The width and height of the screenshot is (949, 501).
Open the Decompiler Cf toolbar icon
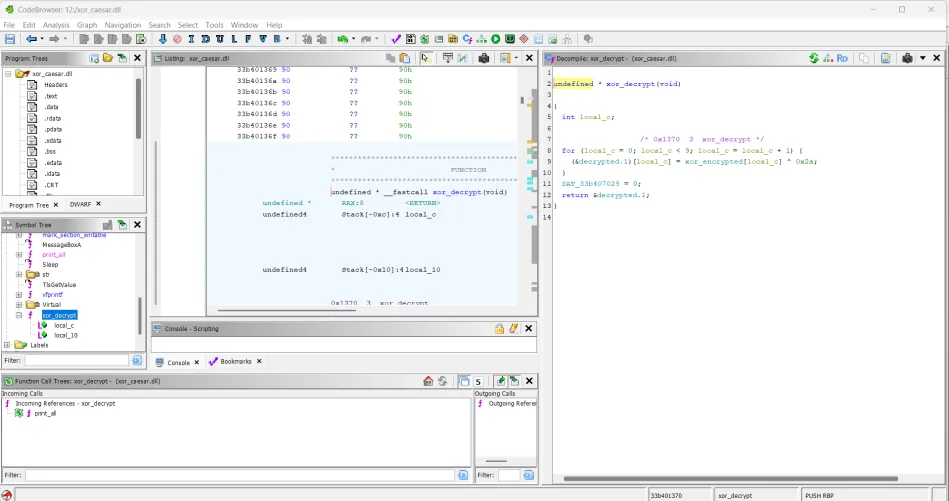467,39
